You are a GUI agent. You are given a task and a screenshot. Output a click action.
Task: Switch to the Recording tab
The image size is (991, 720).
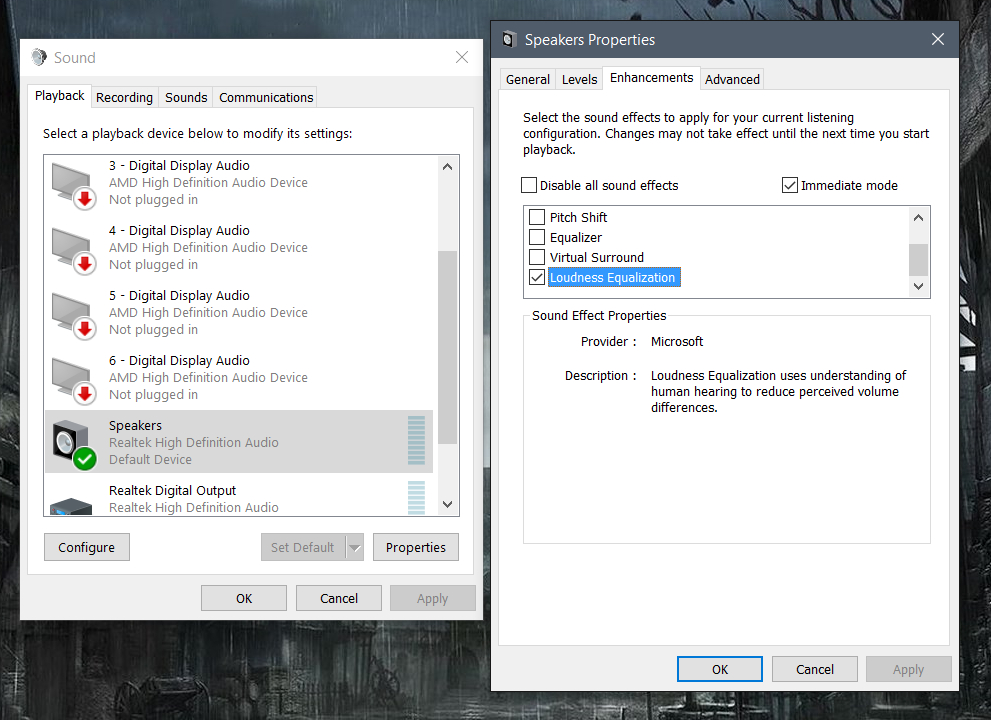[x=124, y=97]
